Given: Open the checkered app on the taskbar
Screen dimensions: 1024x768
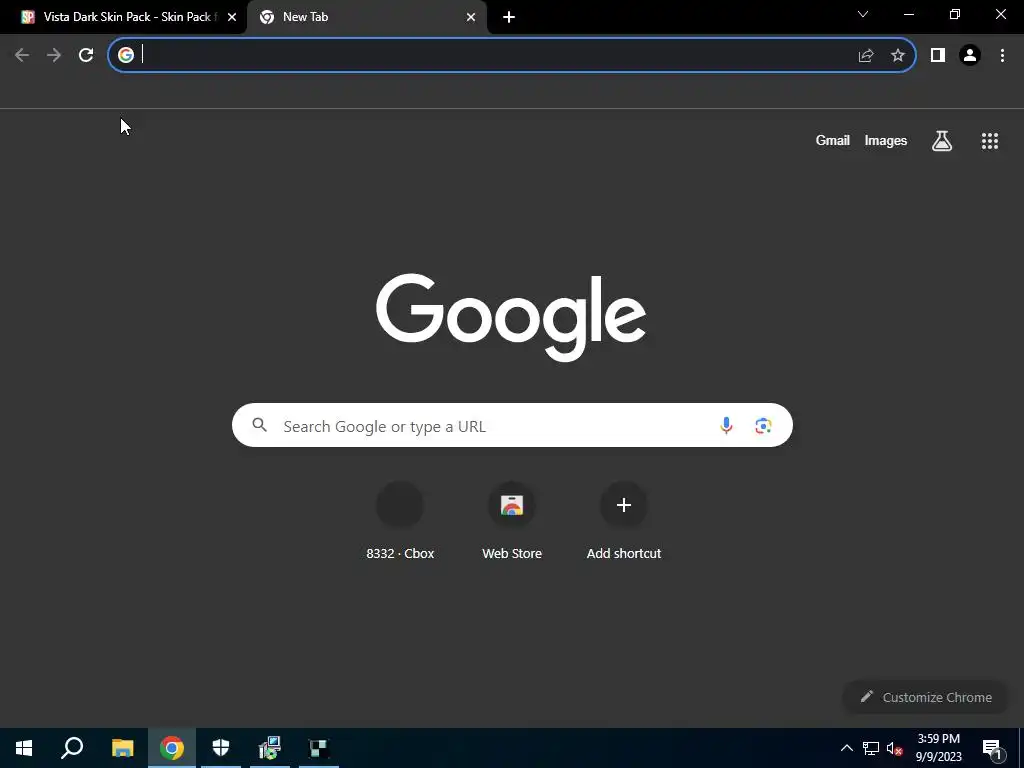Looking at the screenshot, I should pos(318,748).
